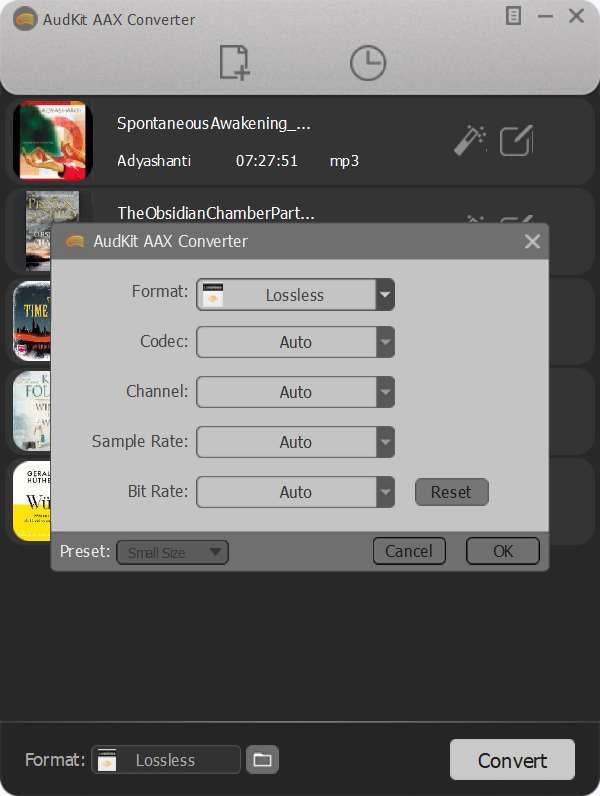This screenshot has height=796, width=600.
Task: Confirm settings with OK button
Action: pyautogui.click(x=502, y=551)
